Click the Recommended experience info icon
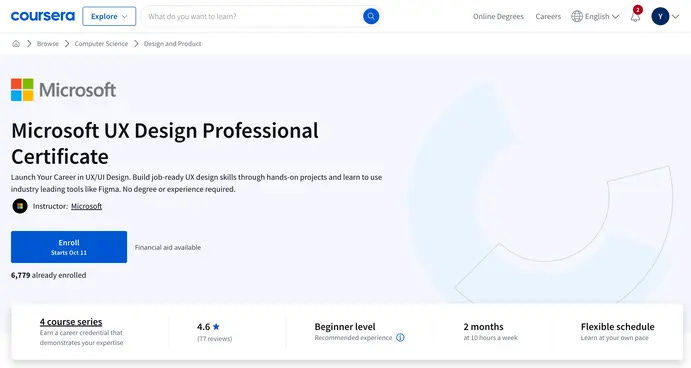Screen dimensions: 691x368 pos(400,338)
